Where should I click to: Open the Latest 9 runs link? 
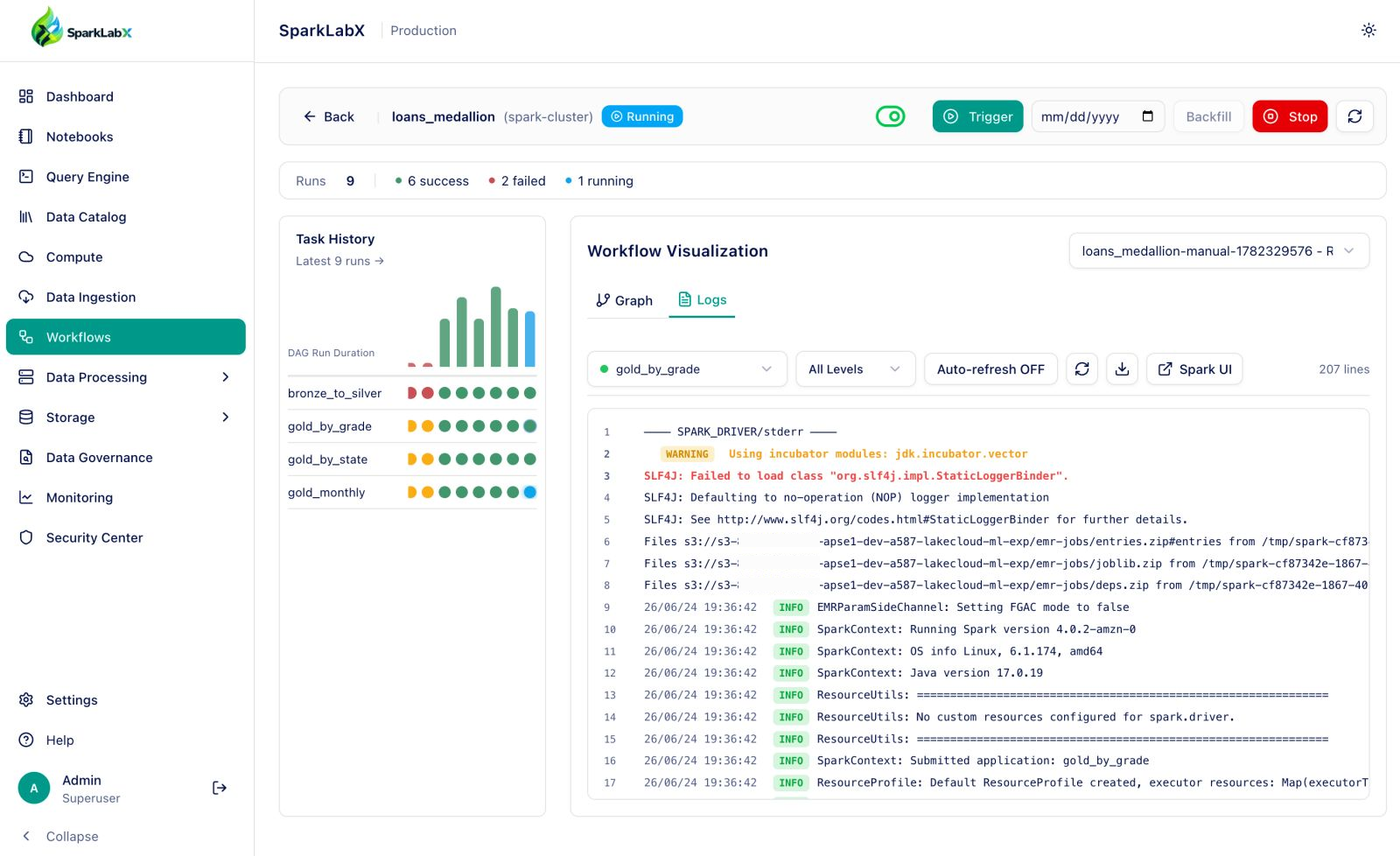point(339,261)
